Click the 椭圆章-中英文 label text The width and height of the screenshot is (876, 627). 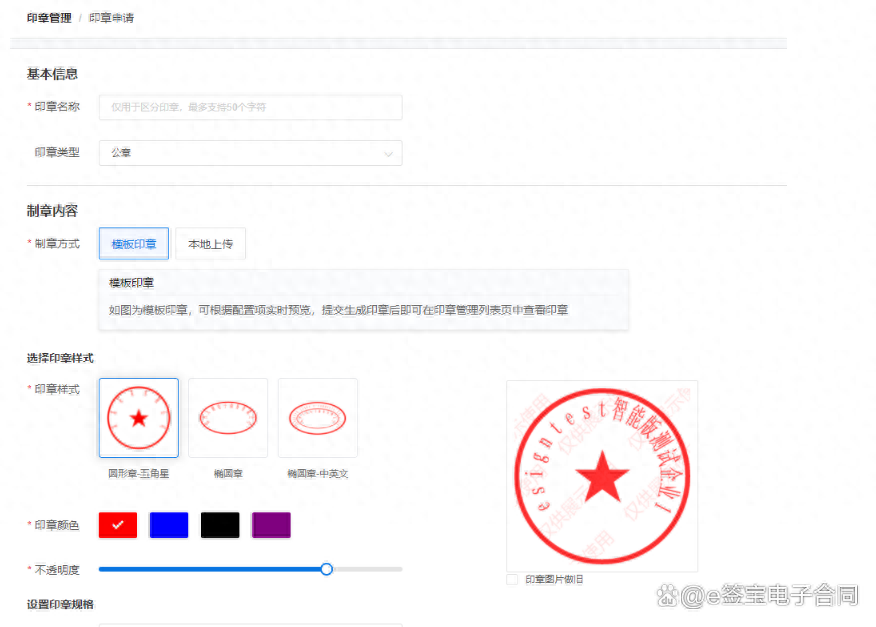click(x=317, y=473)
